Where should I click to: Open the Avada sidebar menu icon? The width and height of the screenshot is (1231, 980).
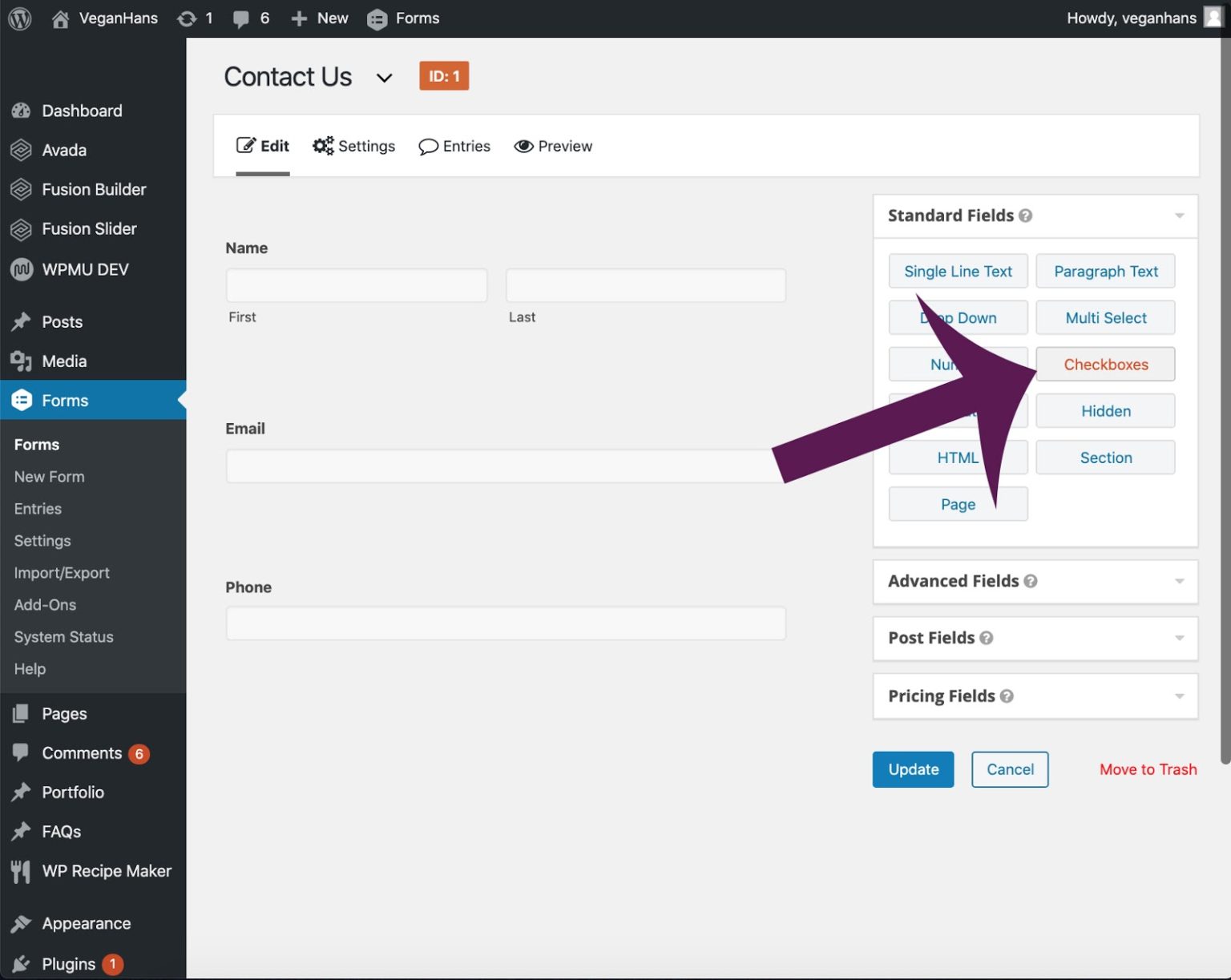click(21, 150)
